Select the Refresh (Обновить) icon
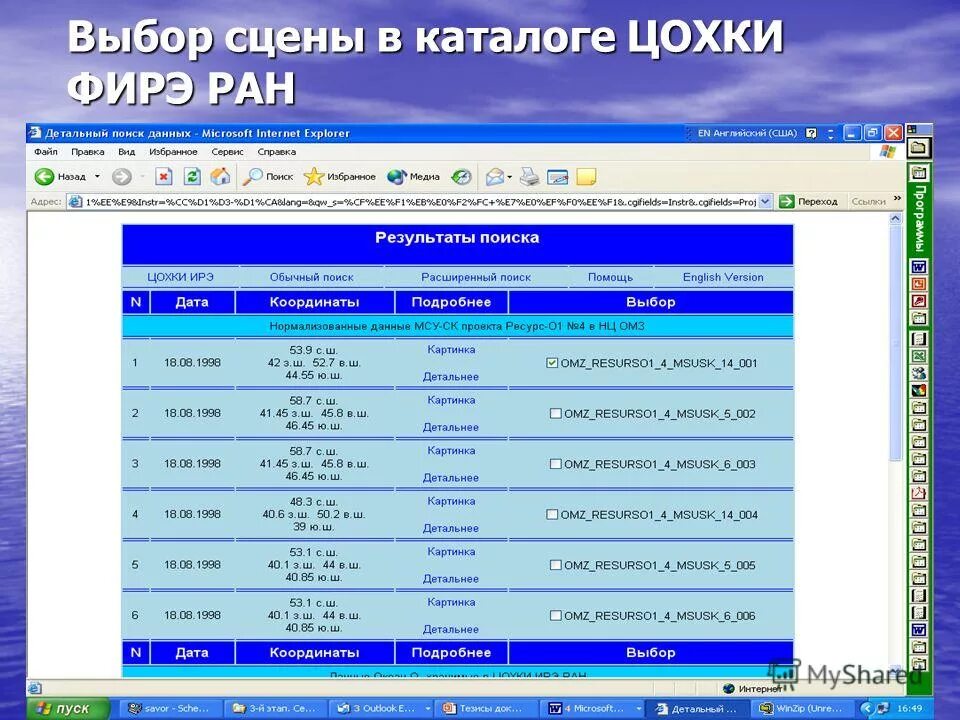Image resolution: width=960 pixels, height=720 pixels. pos(192,177)
